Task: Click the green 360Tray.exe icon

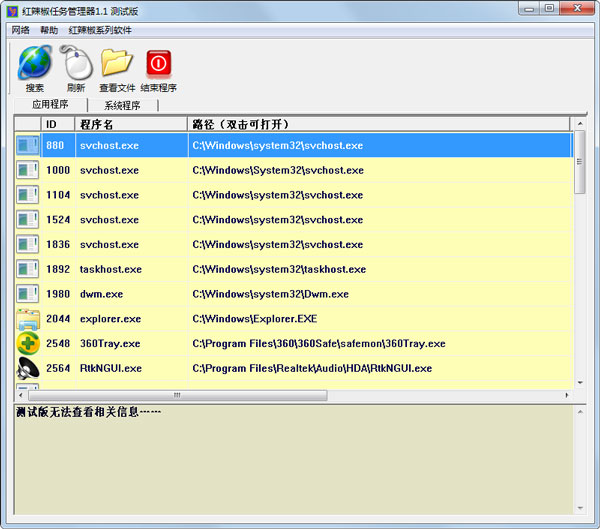Action: pos(28,343)
